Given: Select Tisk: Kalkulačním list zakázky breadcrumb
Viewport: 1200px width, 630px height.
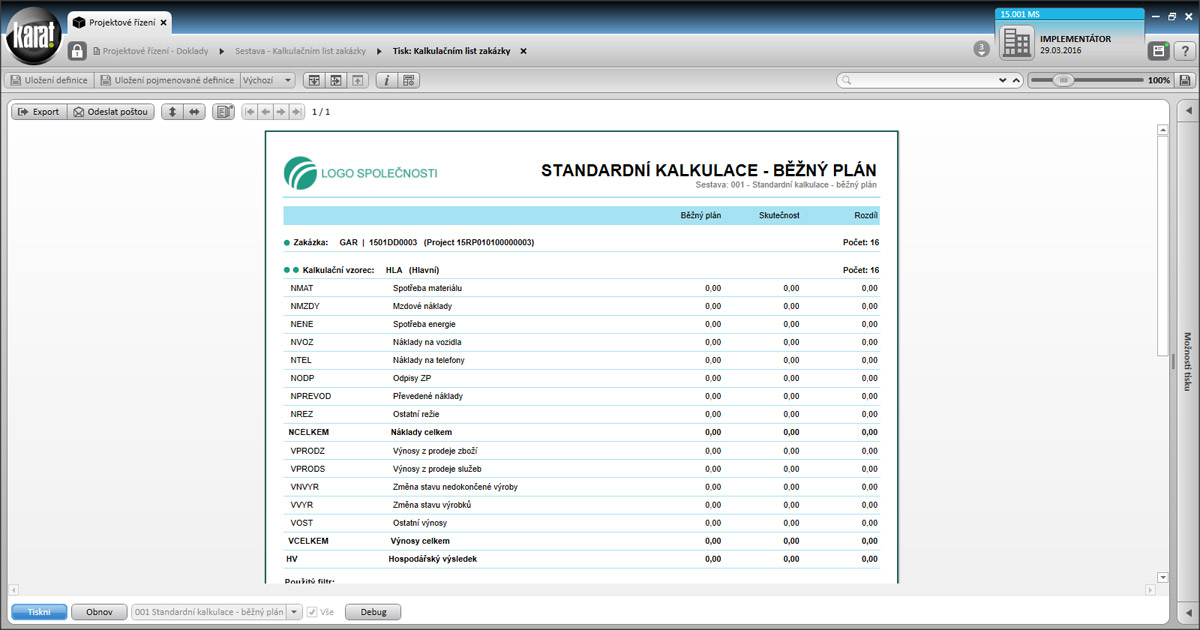Looking at the screenshot, I should point(453,51).
